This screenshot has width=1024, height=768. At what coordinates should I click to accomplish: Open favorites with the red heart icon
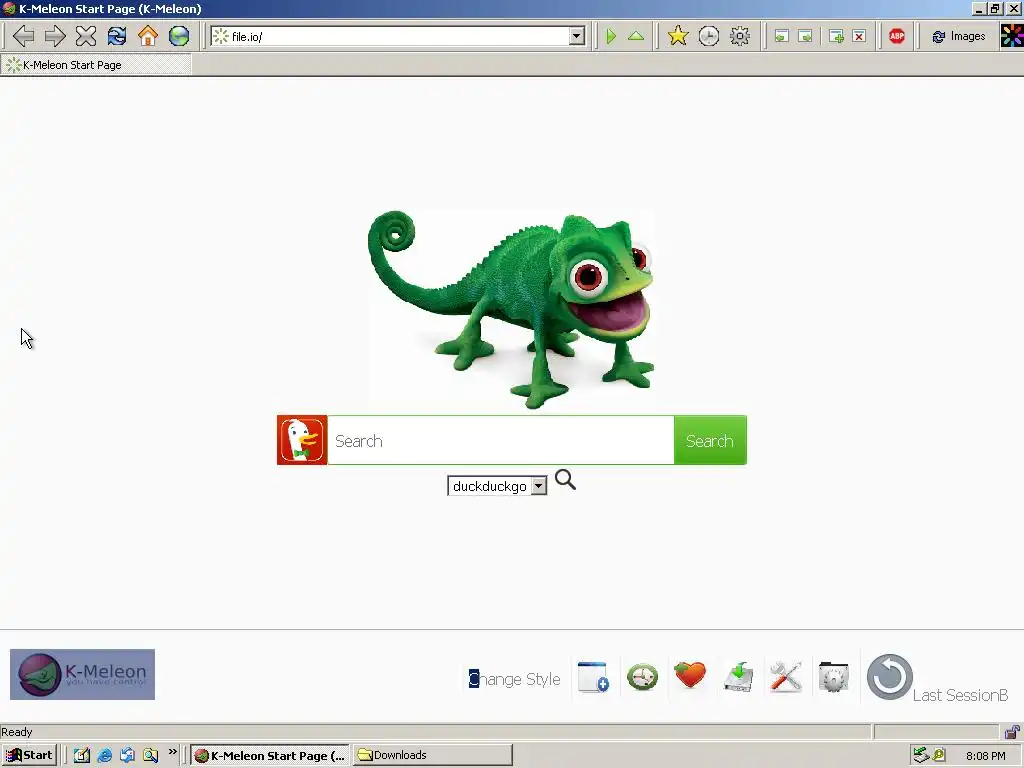690,675
